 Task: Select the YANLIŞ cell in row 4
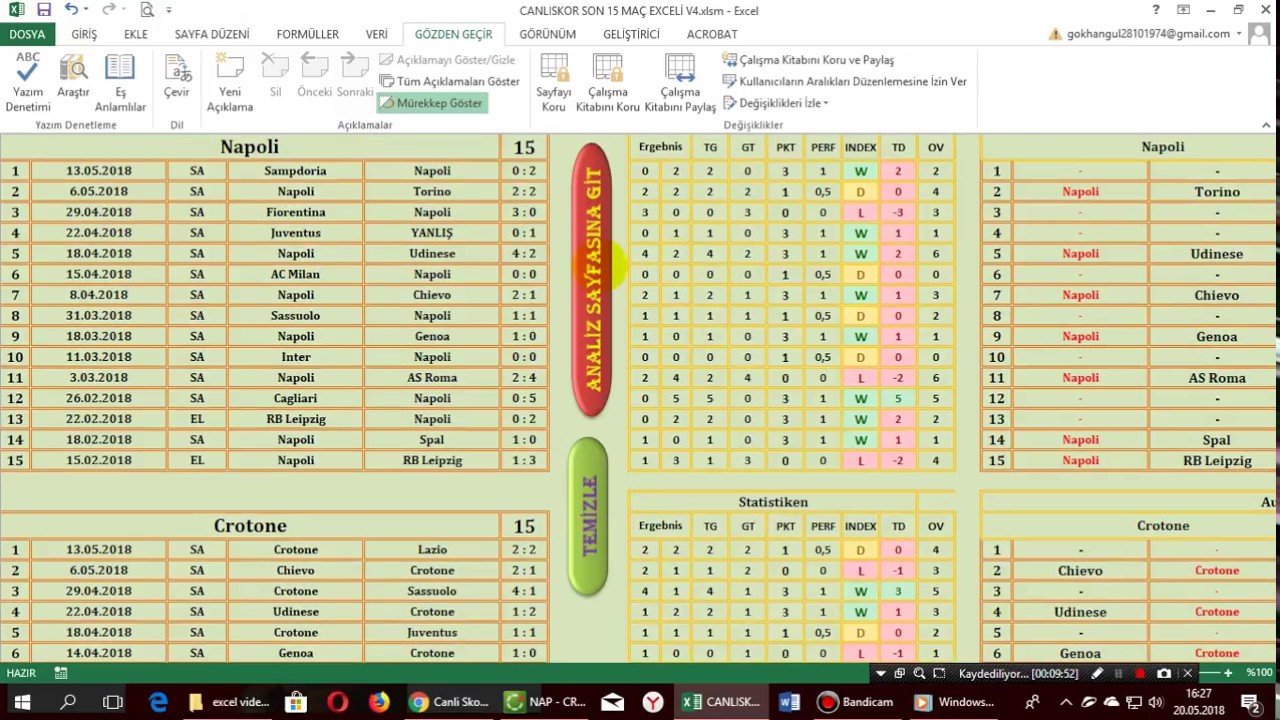(x=432, y=233)
